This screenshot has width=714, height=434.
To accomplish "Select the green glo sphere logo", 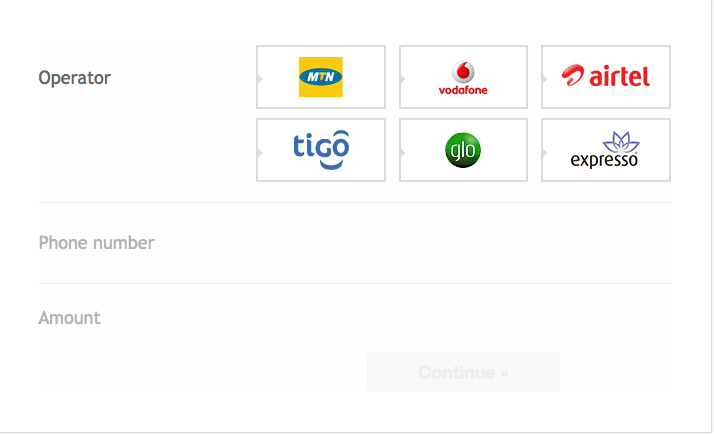I will point(463,150).
